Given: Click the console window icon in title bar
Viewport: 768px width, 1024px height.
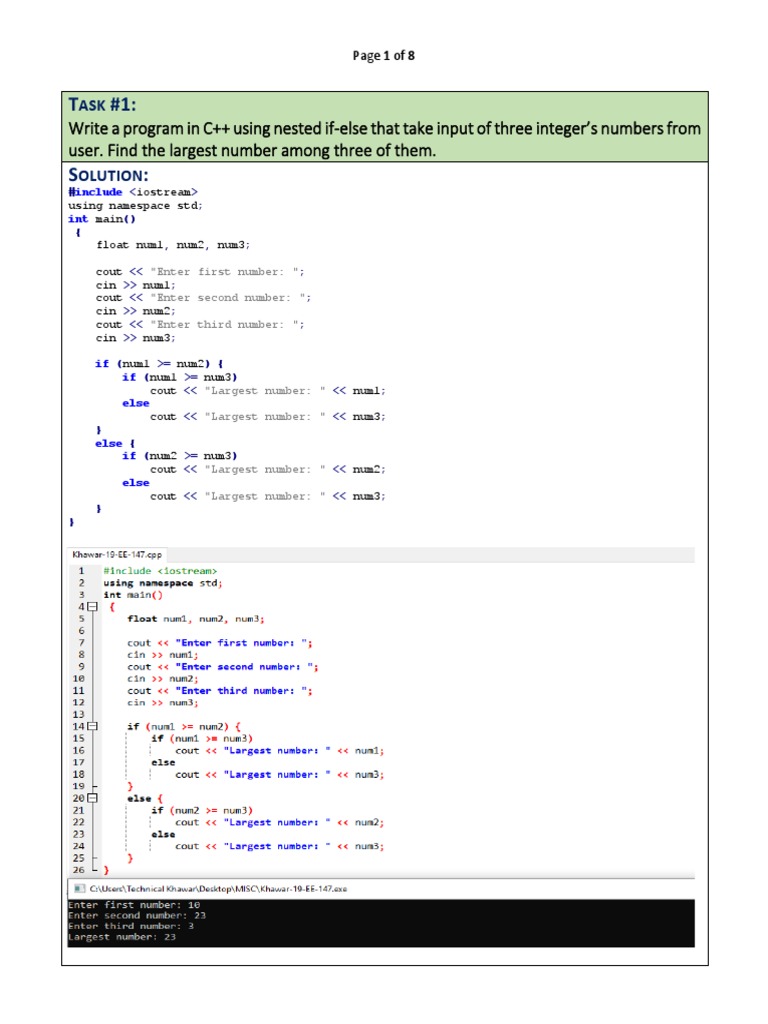Looking at the screenshot, I should point(77,888).
